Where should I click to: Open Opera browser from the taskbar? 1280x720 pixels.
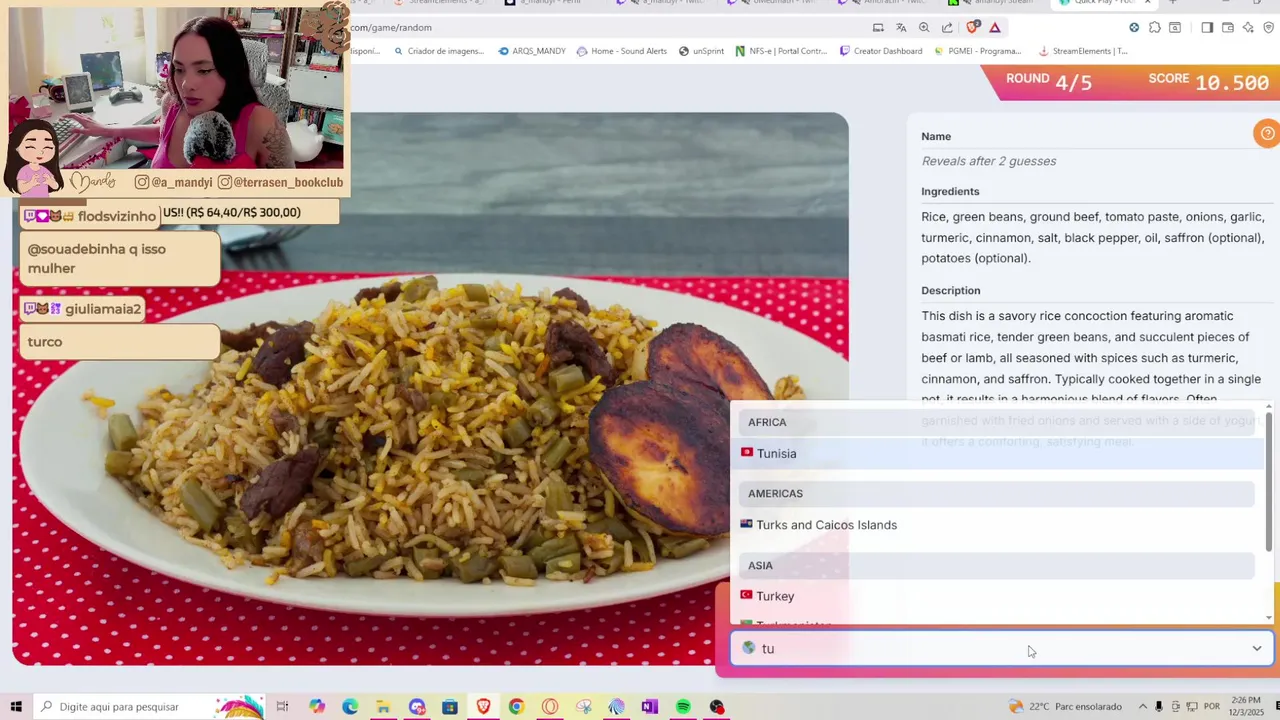[550, 707]
